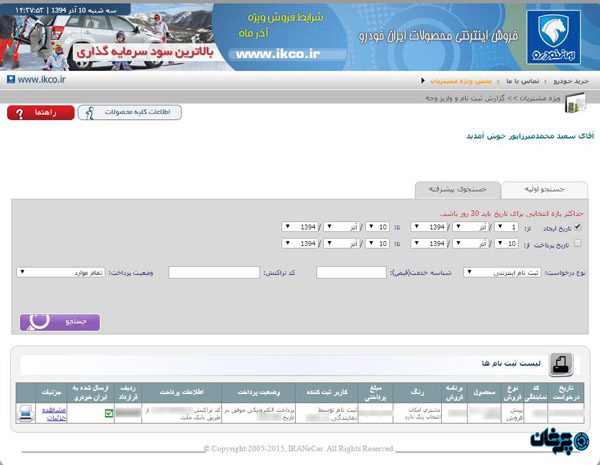This screenshot has height=465, width=600.
Task: Click the Iran Khodro horse logo
Action: click(553, 37)
